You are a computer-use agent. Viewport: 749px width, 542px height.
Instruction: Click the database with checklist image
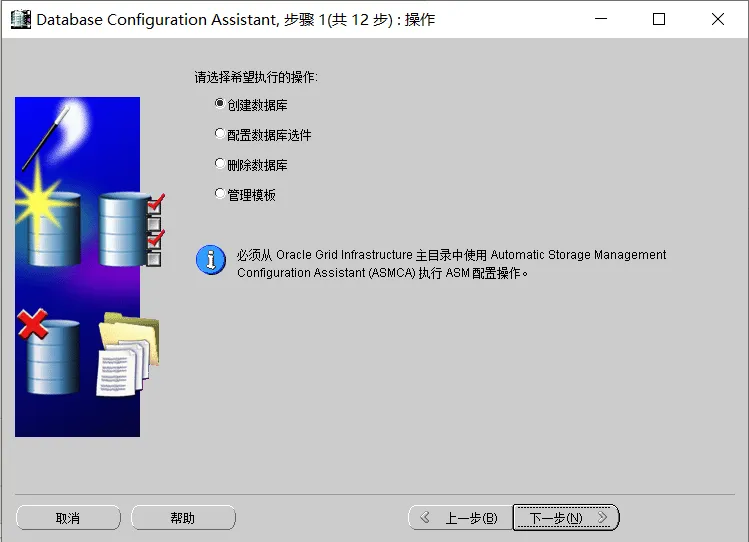click(131, 229)
